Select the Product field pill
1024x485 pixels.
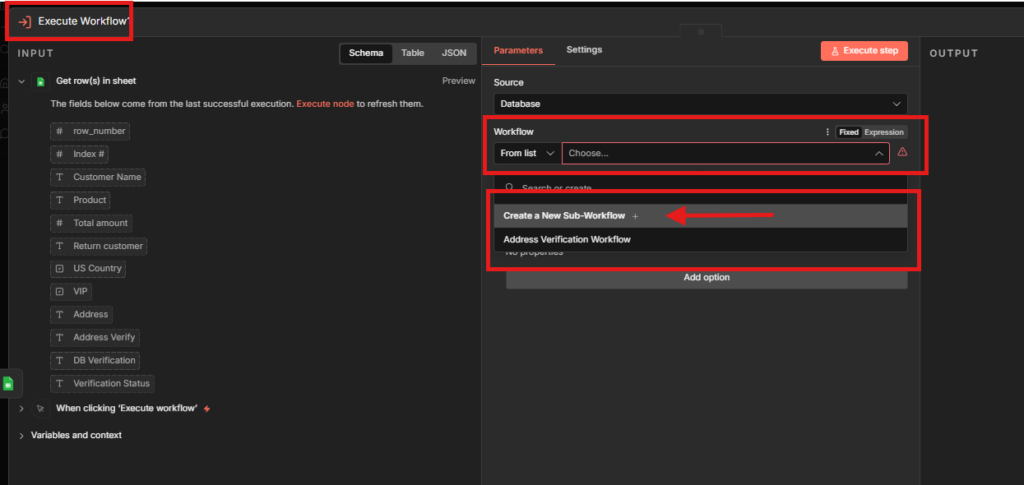(x=80, y=200)
